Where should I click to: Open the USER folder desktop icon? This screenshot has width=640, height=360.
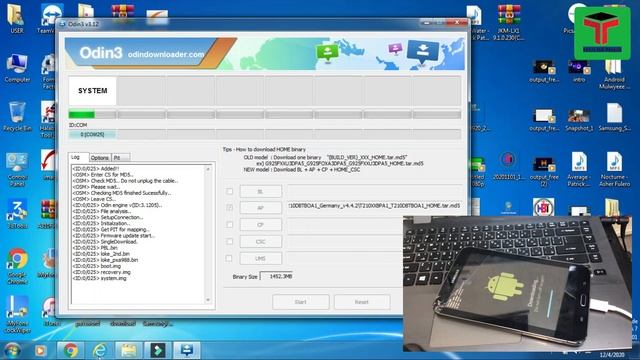tap(17, 18)
